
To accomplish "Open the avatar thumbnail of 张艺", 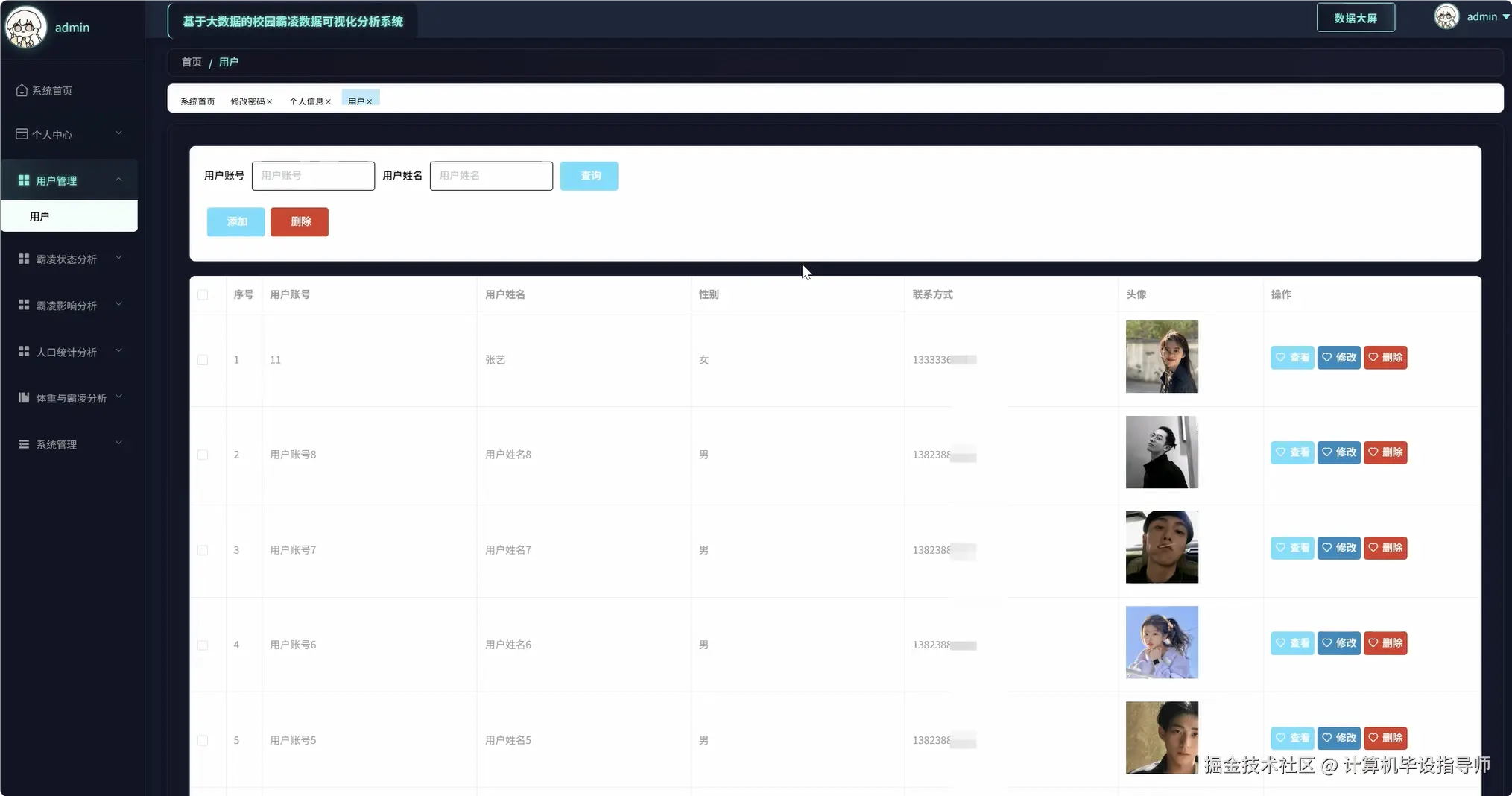I will coord(1162,357).
